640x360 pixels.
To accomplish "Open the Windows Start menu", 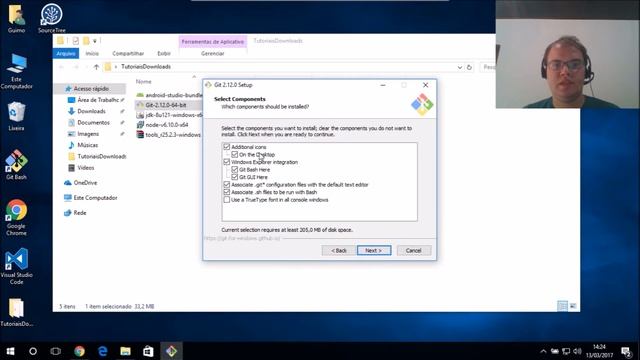I will pyautogui.click(x=10, y=351).
